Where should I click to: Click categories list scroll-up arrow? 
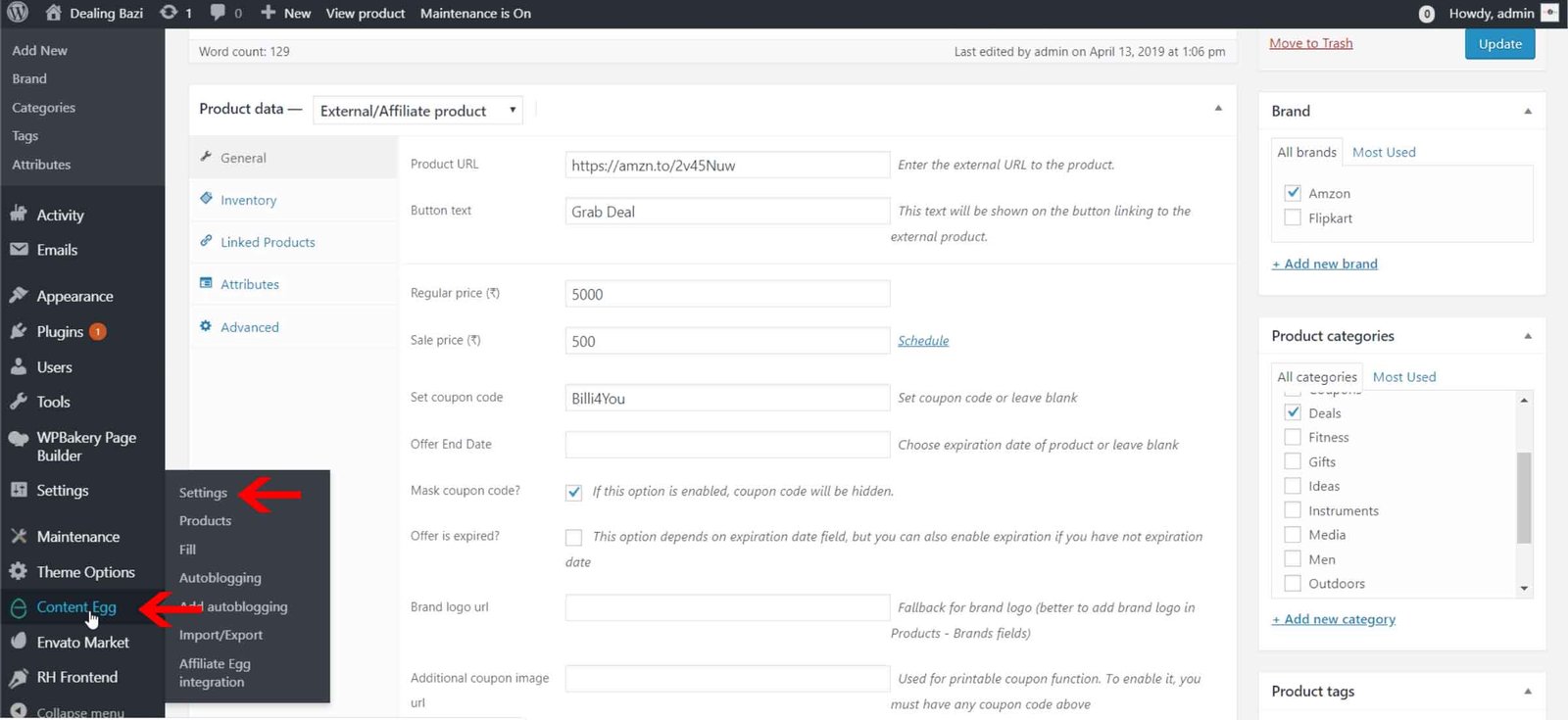point(1524,400)
